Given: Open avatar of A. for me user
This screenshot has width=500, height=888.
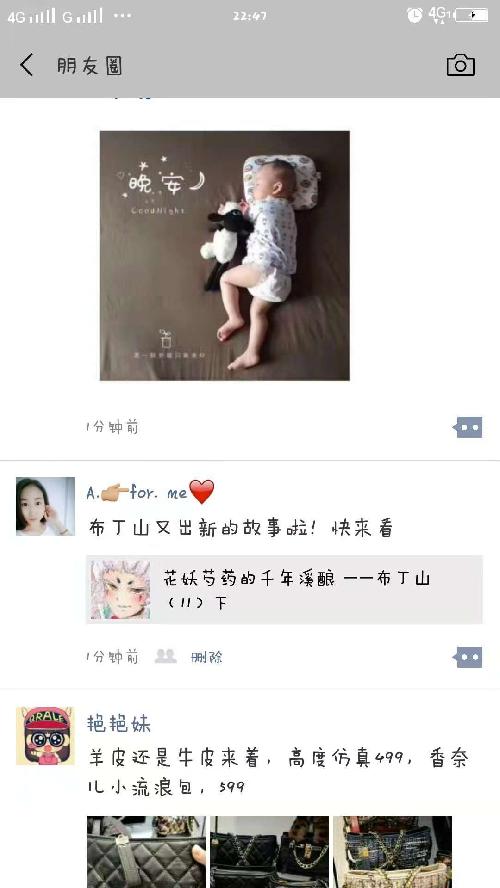Looking at the screenshot, I should coord(45,506).
